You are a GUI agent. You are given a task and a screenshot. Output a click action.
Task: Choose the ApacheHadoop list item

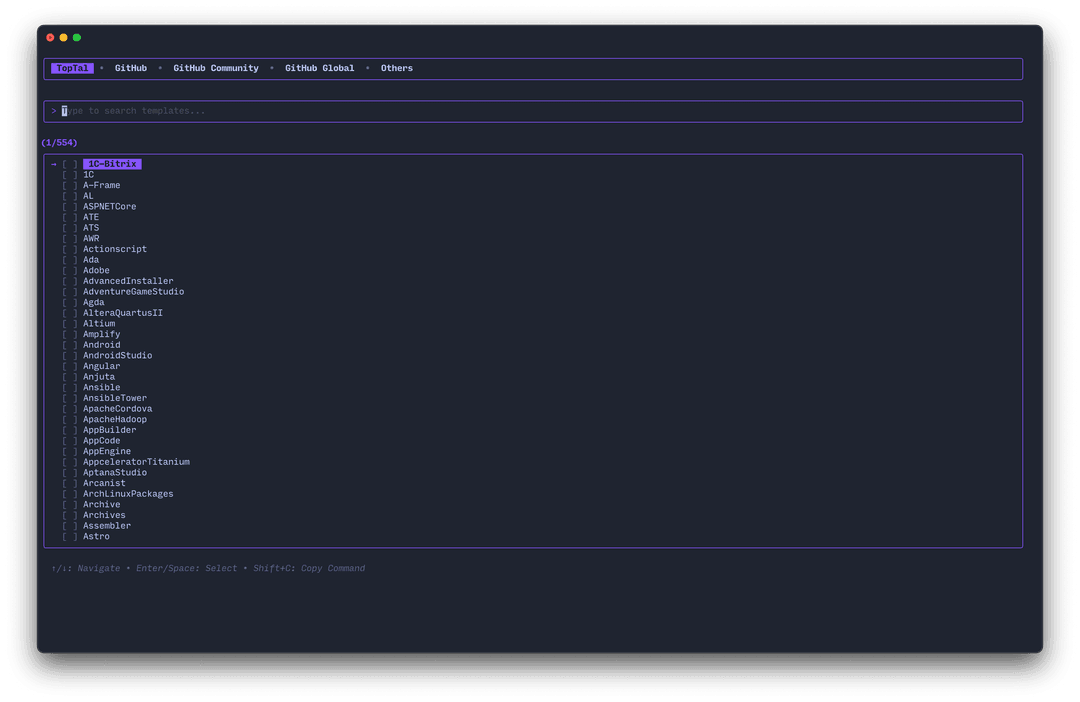coord(115,420)
